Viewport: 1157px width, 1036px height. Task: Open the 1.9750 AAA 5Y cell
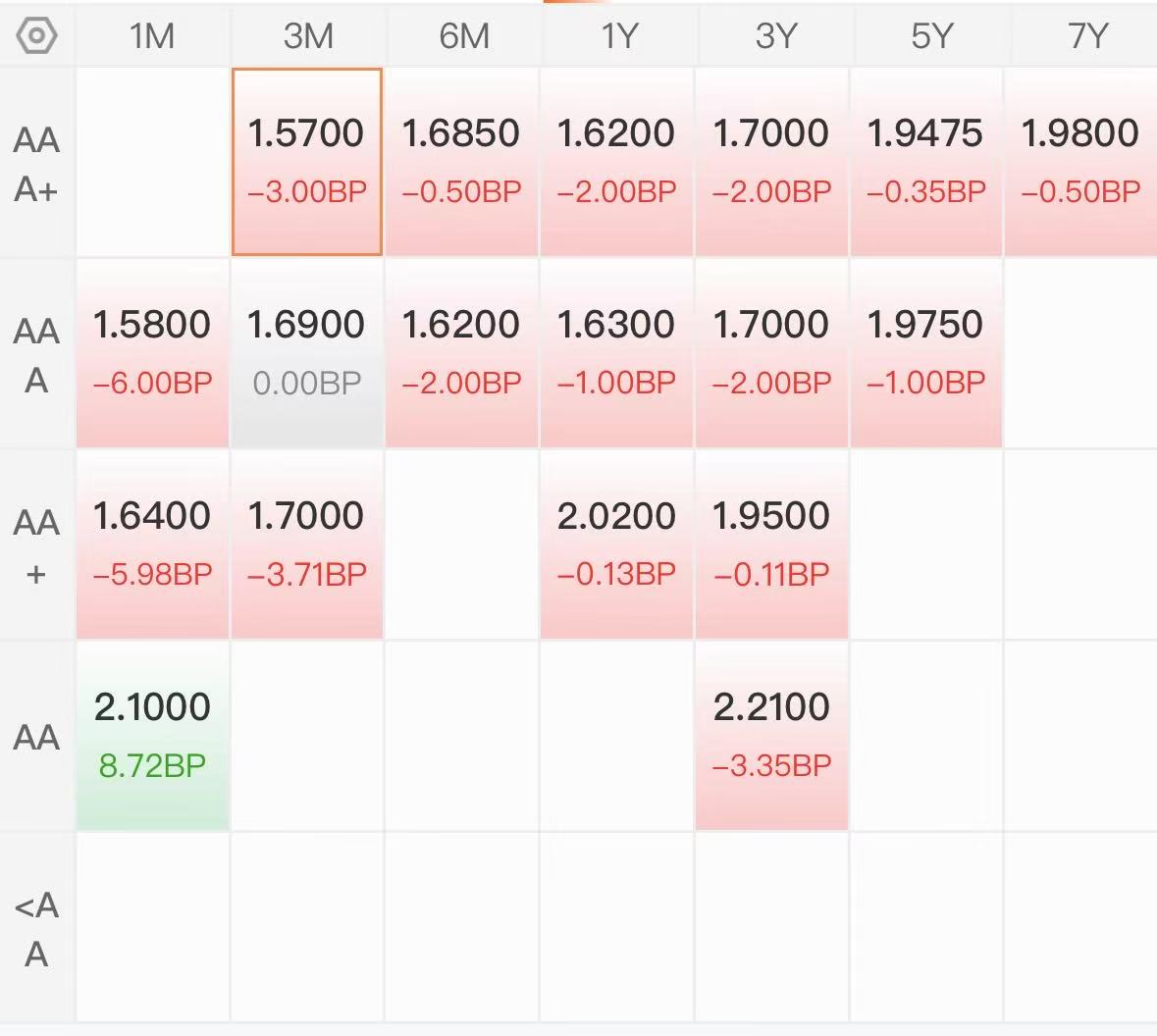pos(926,353)
